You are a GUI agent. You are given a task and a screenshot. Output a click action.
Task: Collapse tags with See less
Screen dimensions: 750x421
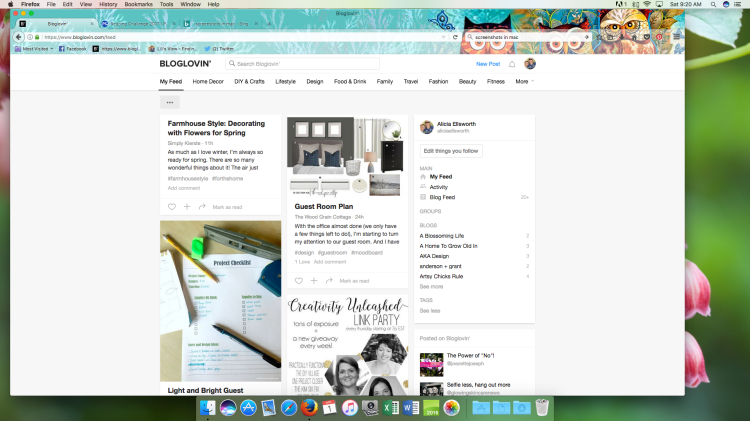click(x=430, y=311)
